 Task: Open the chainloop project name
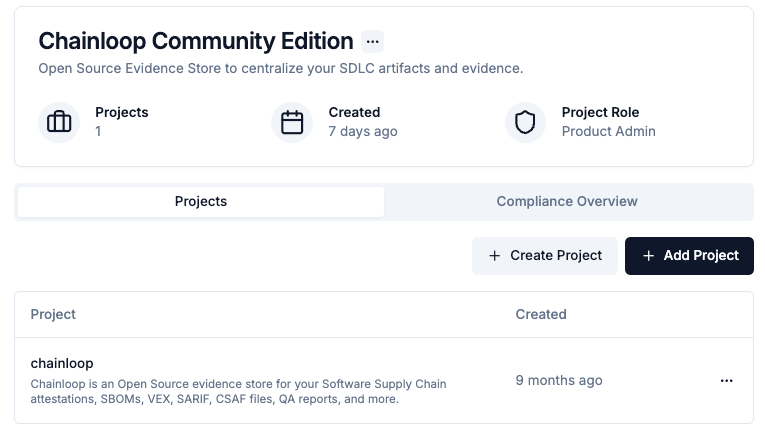point(62,363)
